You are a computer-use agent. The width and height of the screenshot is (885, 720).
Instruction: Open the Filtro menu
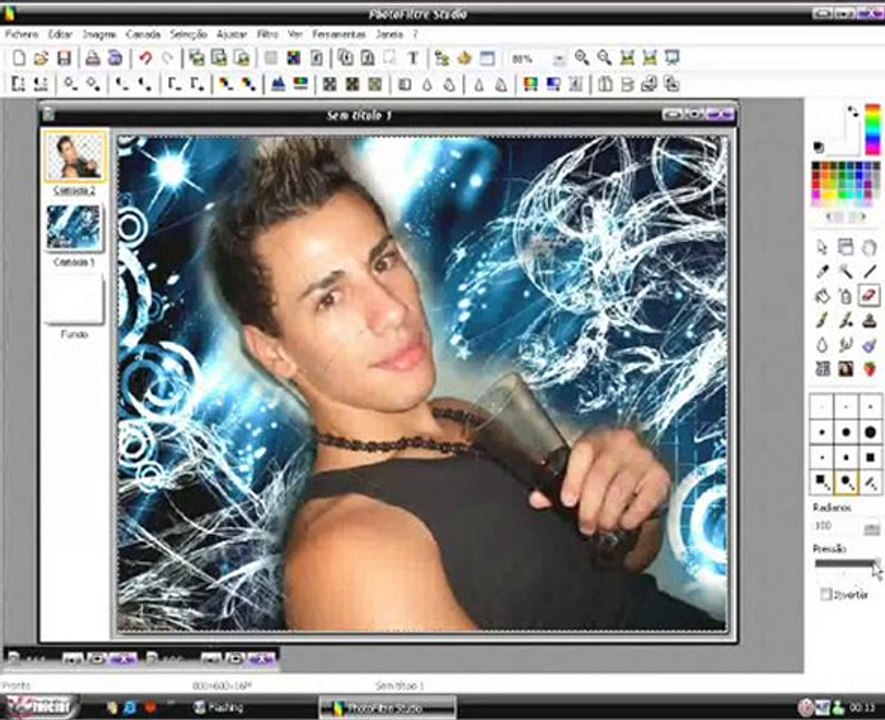[268, 34]
